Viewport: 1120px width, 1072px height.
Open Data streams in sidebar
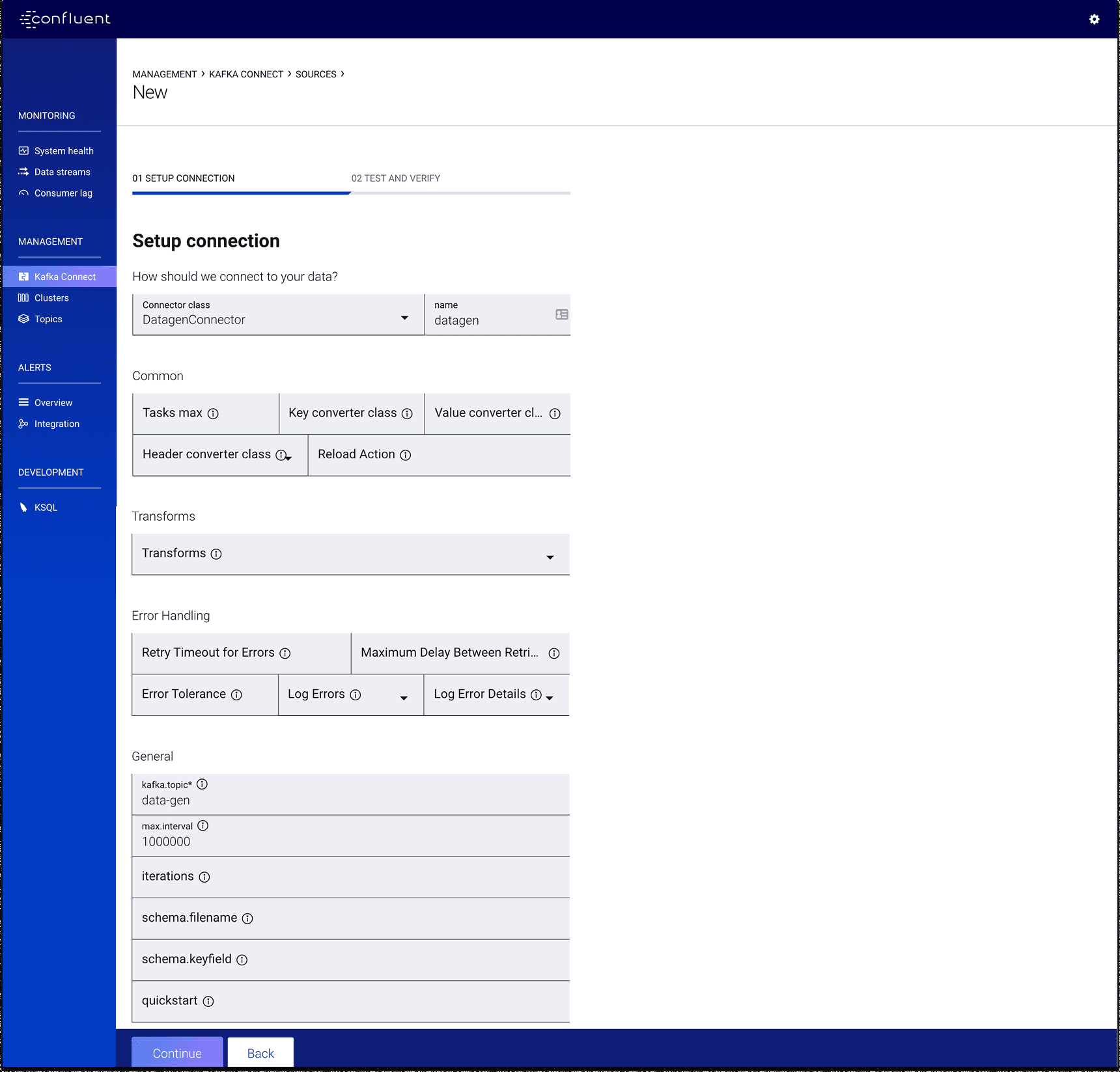tap(63, 172)
